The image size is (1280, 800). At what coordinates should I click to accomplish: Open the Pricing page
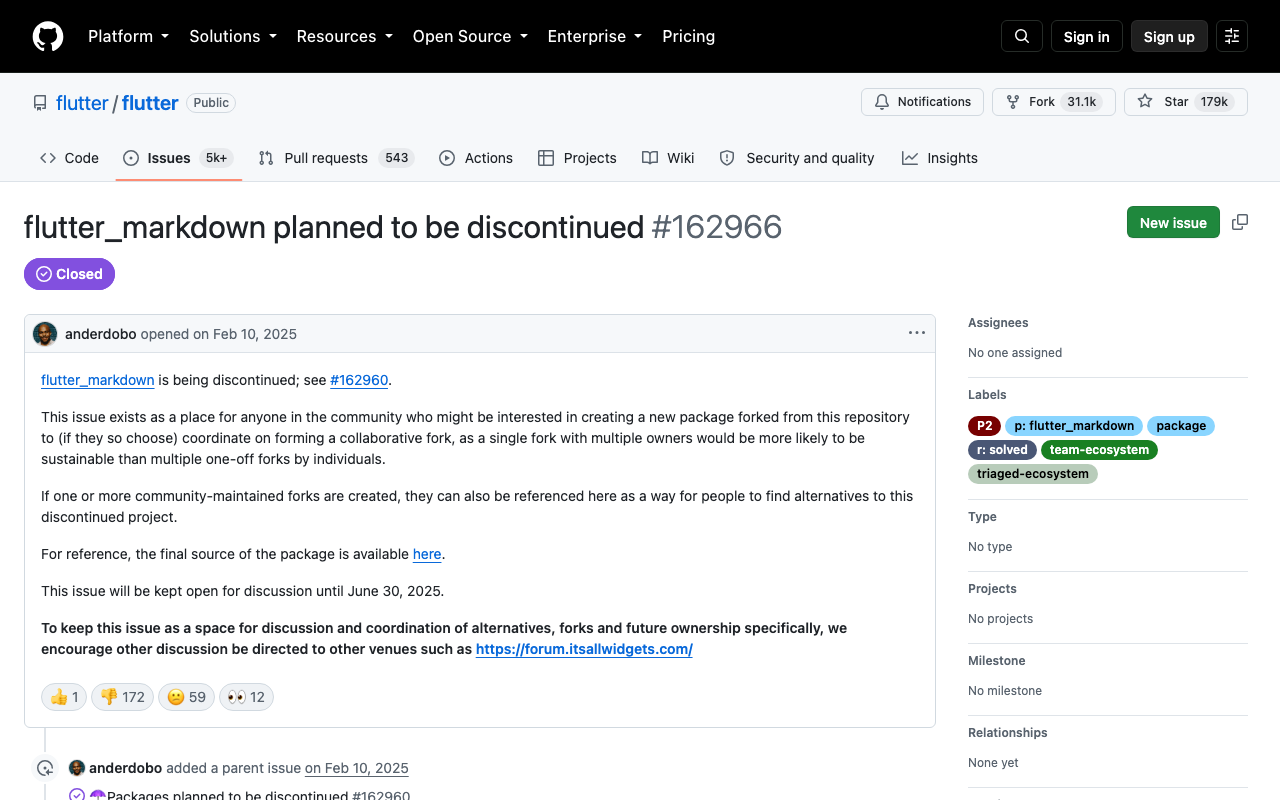pos(688,36)
